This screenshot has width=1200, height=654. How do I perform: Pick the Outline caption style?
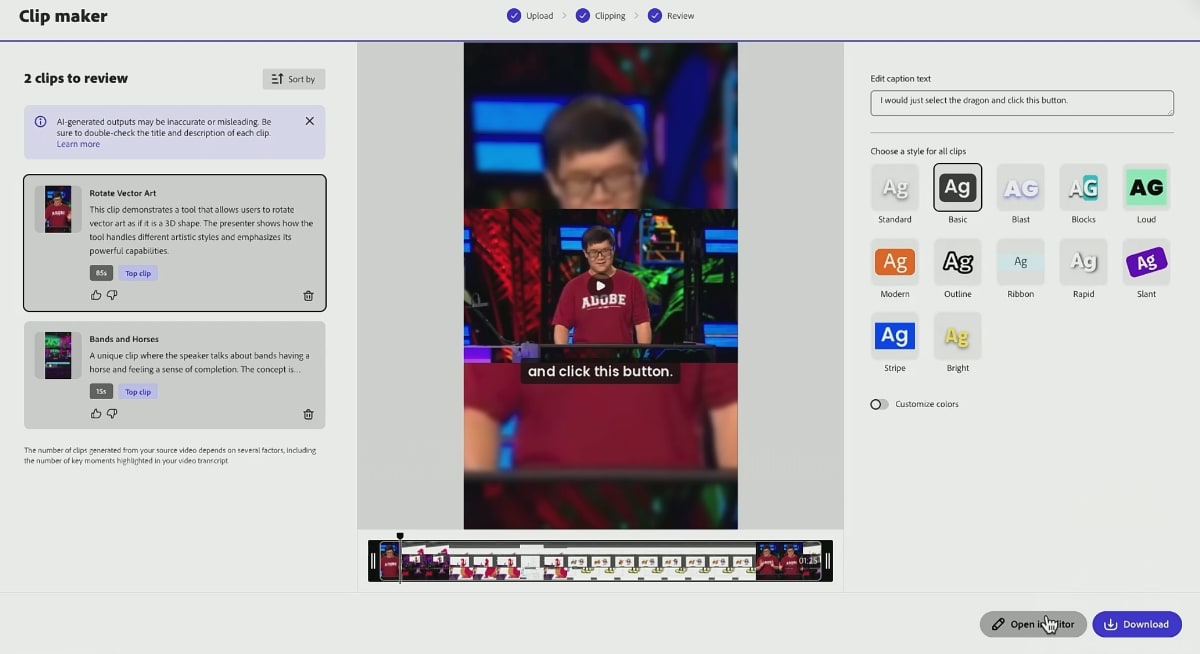point(958,262)
